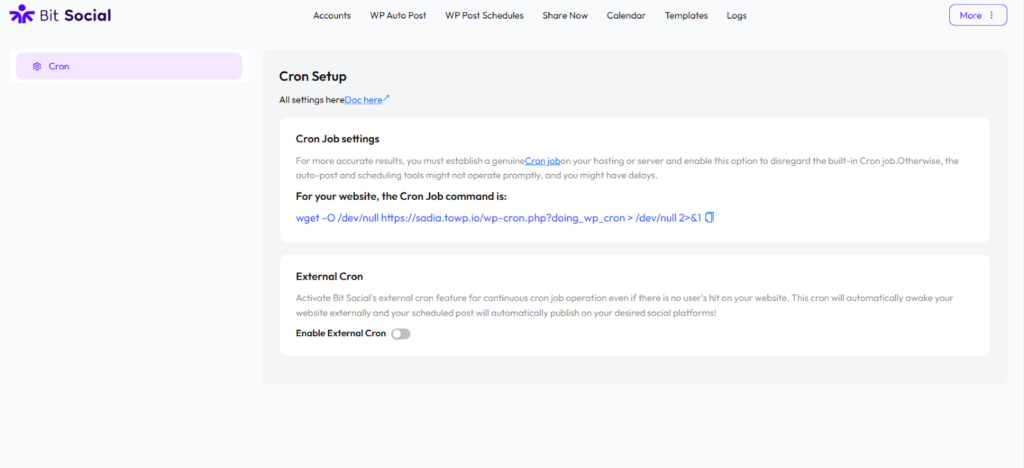View the Logs page
1024x468 pixels.
click(x=736, y=16)
